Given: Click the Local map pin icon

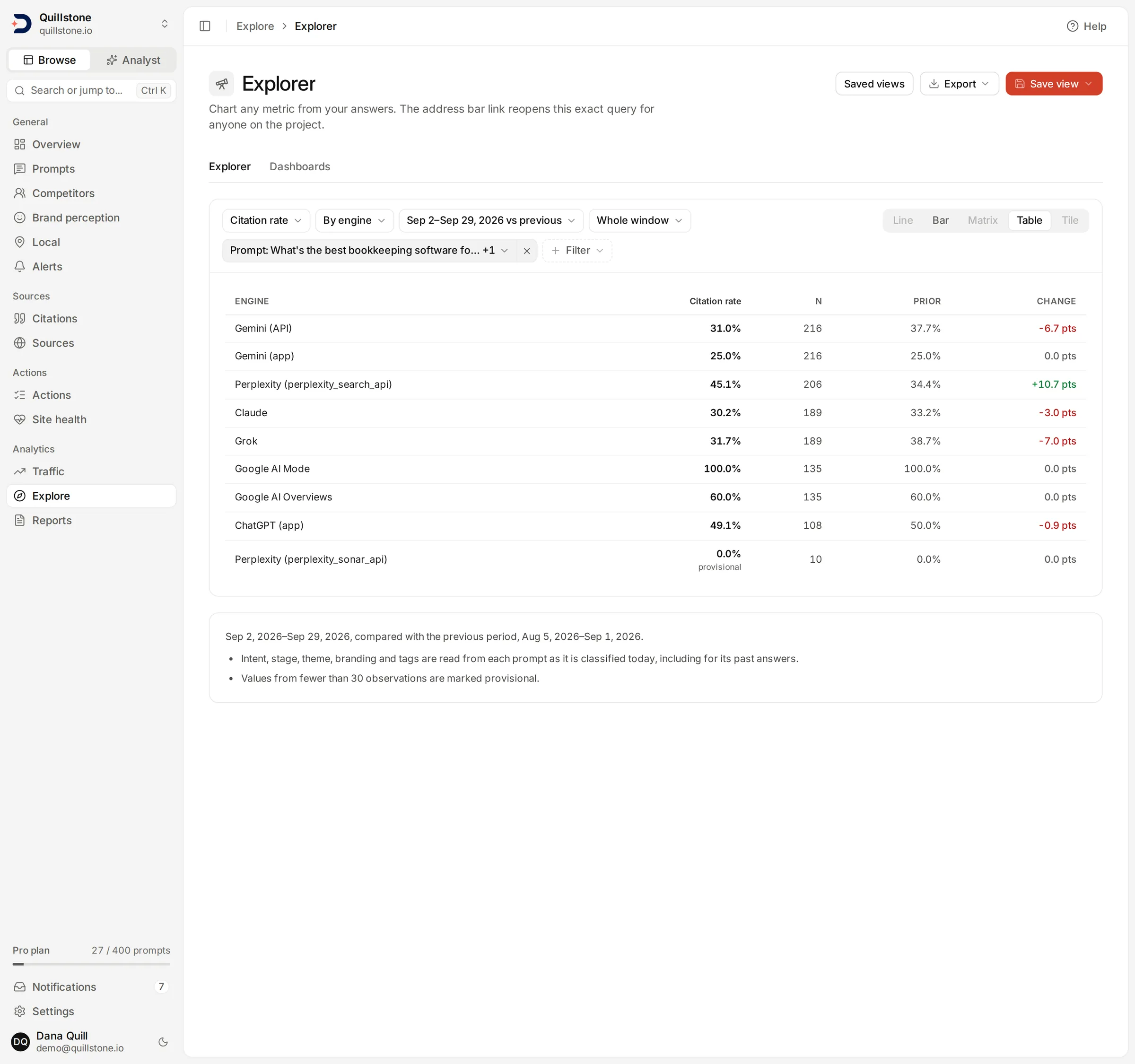Looking at the screenshot, I should [20, 242].
